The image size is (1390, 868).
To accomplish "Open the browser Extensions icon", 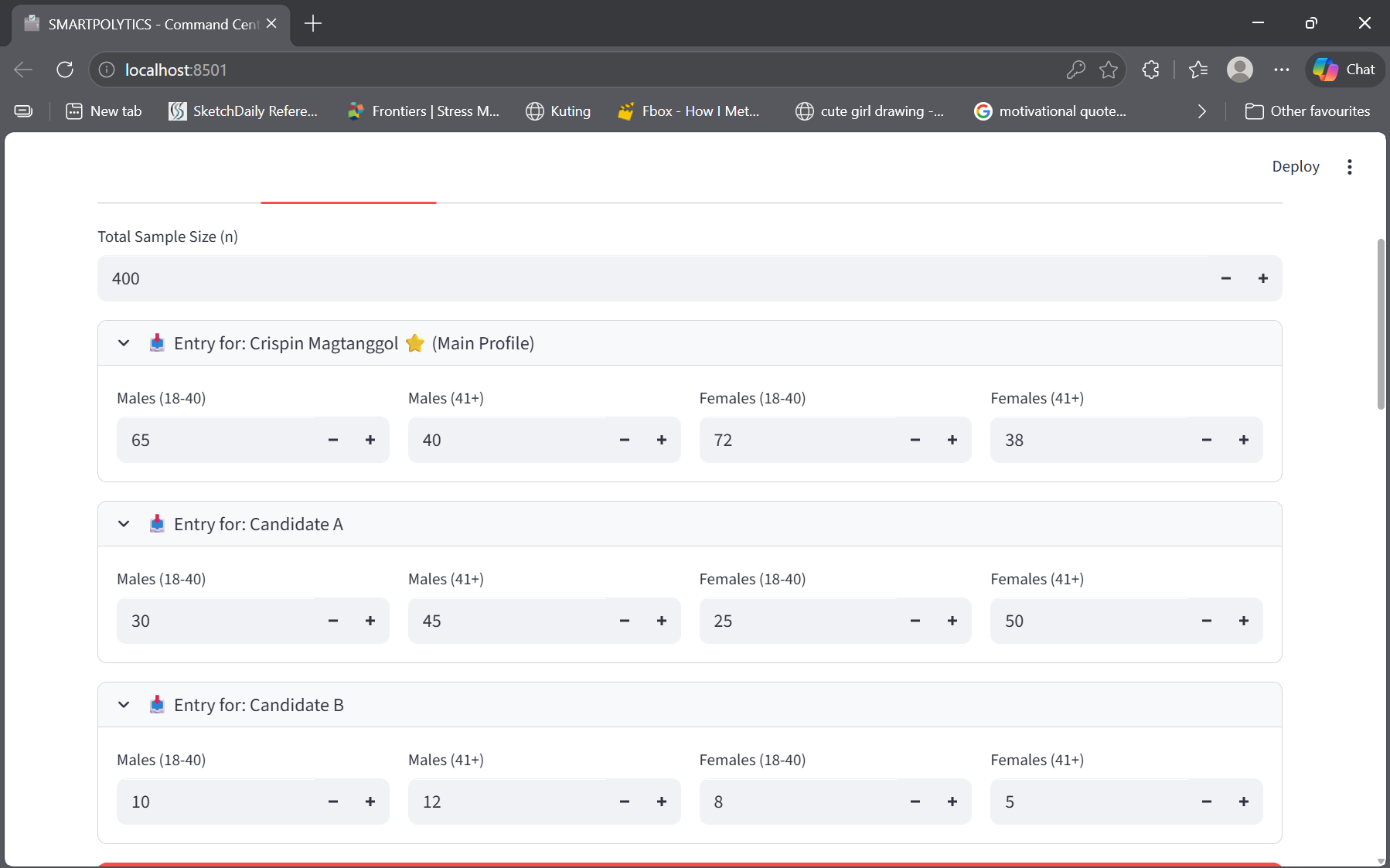I will 1150,70.
